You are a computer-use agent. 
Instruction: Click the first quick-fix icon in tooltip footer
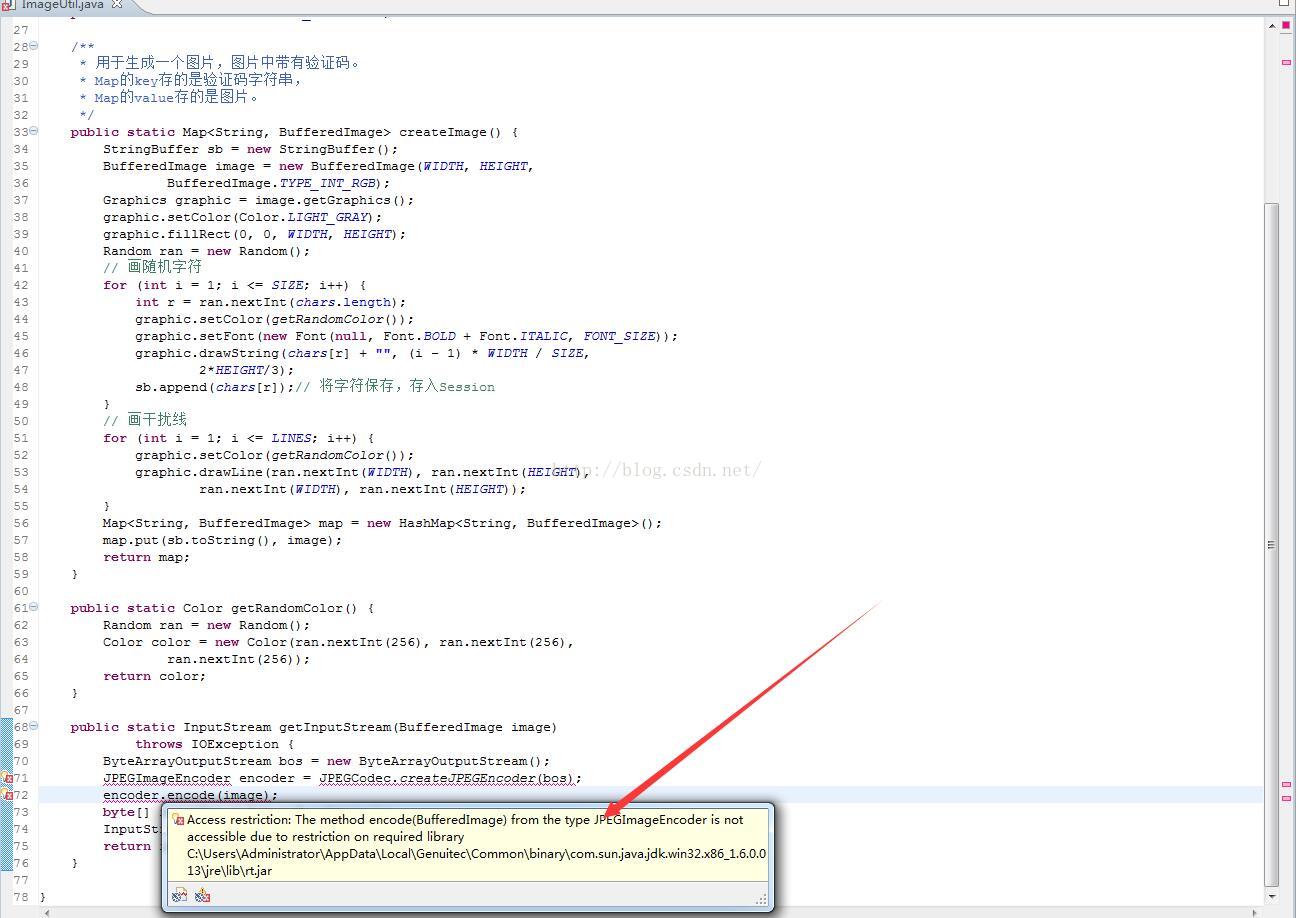[179, 895]
